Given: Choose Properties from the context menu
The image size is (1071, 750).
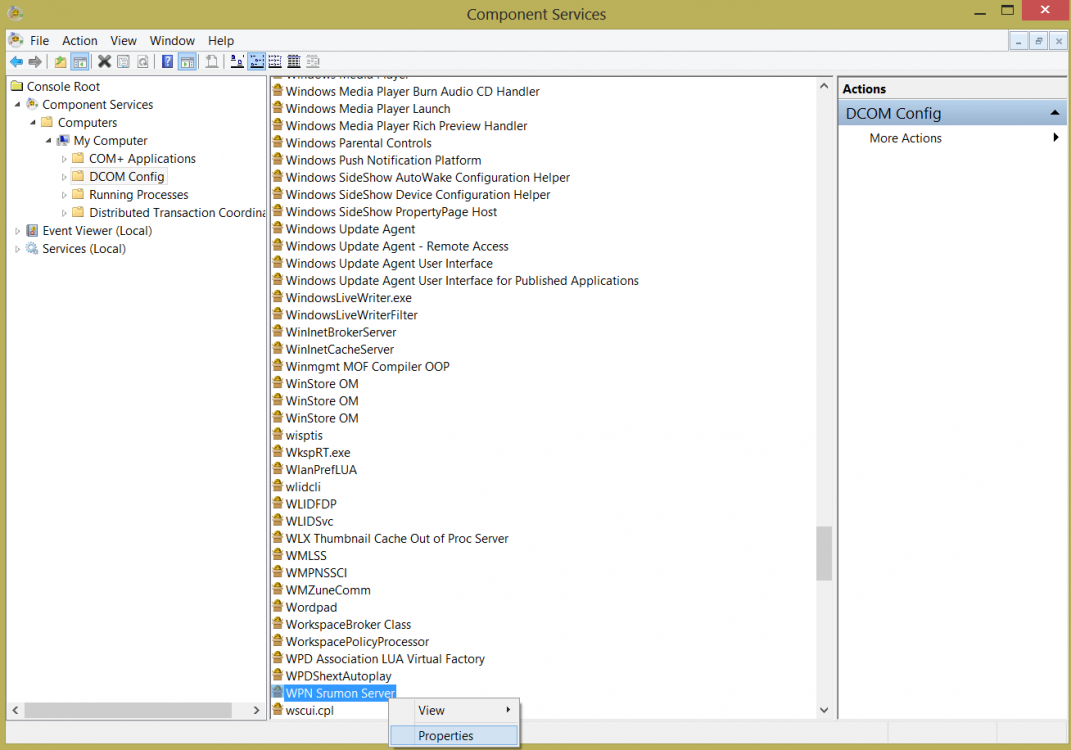Looking at the screenshot, I should (454, 736).
